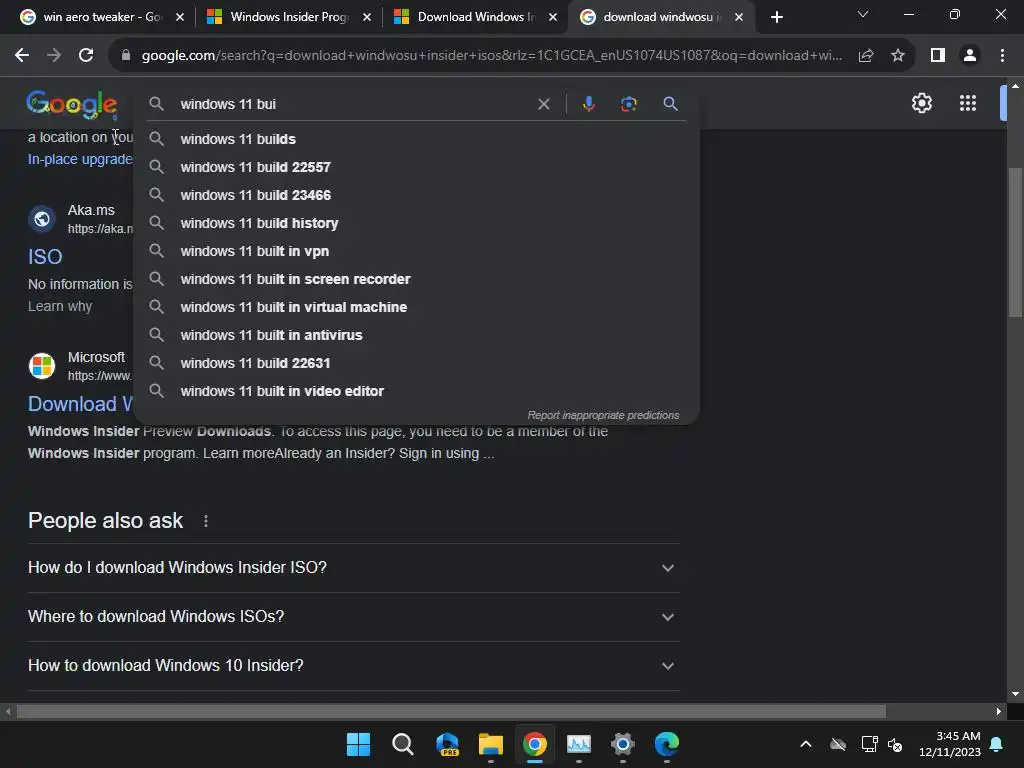Expand Where to download Windows ISOs

tap(353, 616)
